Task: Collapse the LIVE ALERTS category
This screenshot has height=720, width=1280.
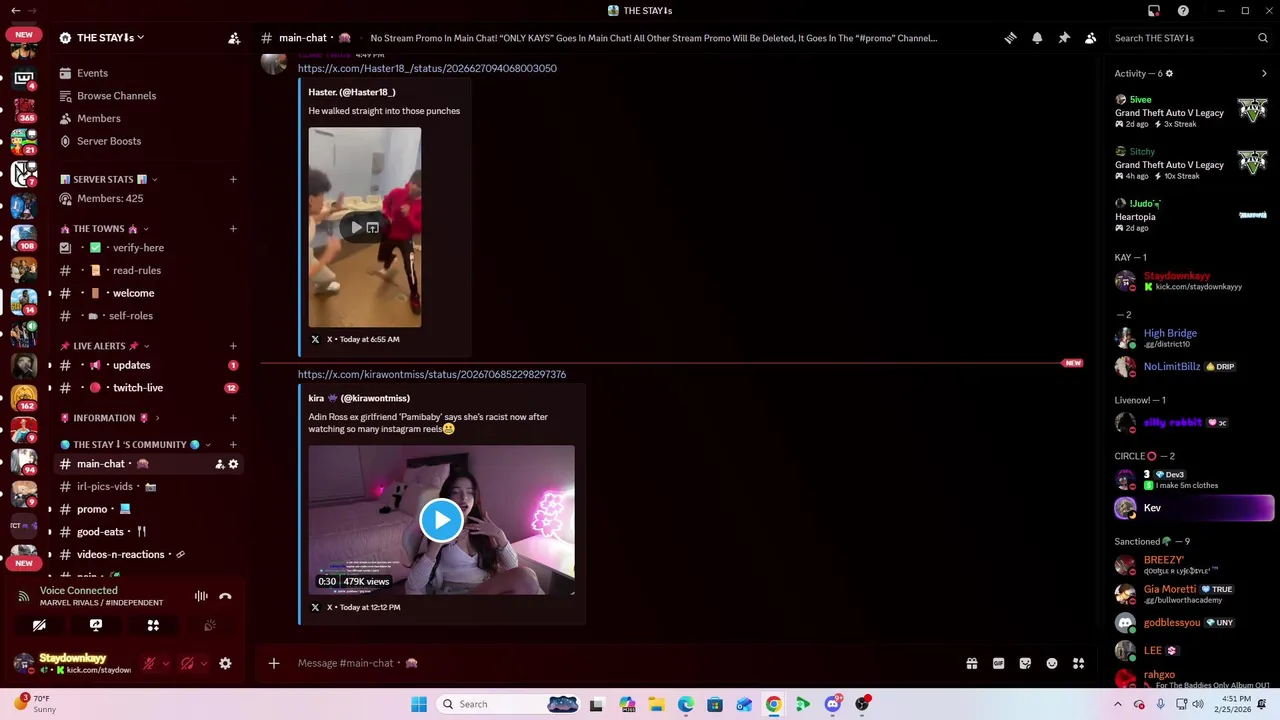Action: (x=106, y=346)
